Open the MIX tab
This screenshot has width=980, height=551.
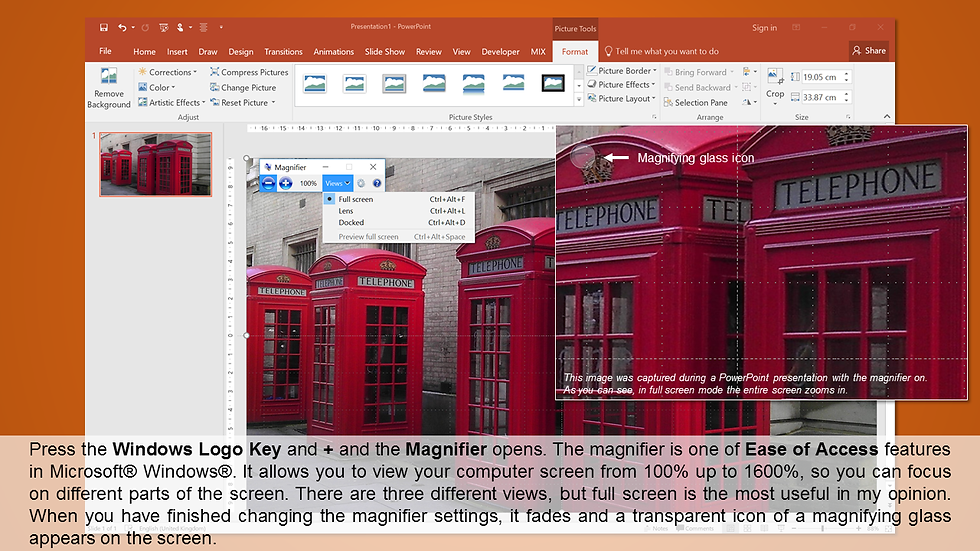coord(538,52)
